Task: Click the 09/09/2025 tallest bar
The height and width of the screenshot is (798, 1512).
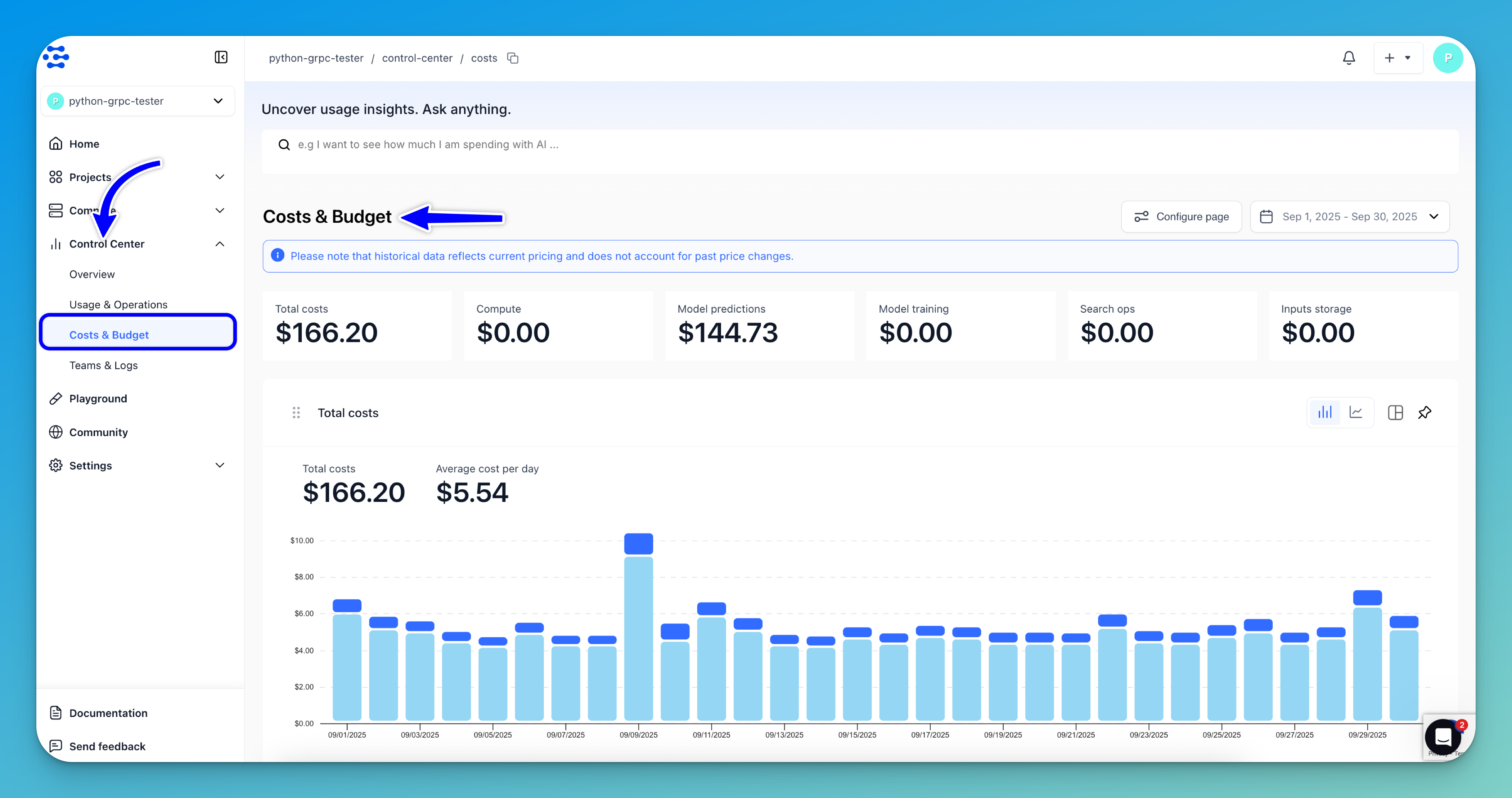Action: coord(638,634)
